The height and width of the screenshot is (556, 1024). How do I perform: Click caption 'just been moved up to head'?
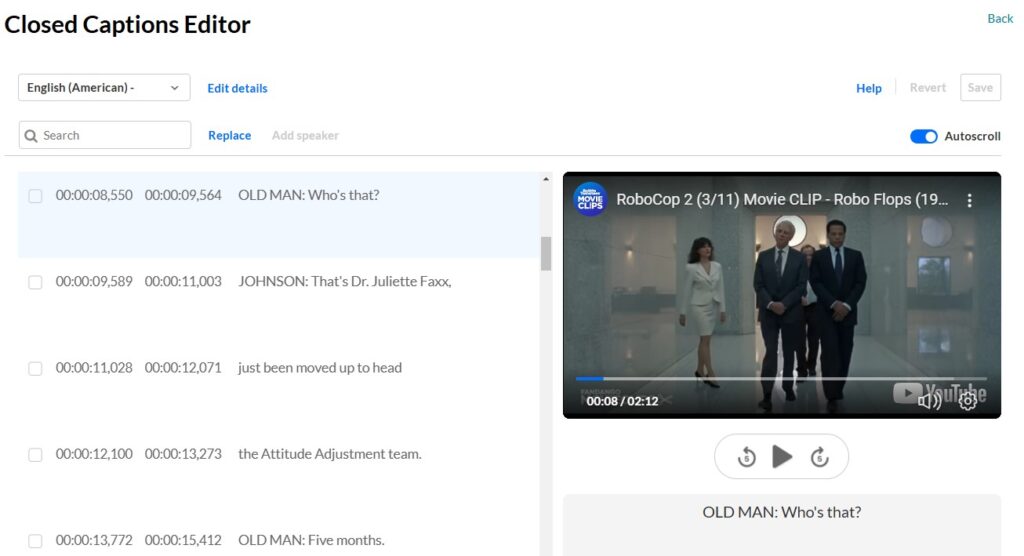pos(320,367)
